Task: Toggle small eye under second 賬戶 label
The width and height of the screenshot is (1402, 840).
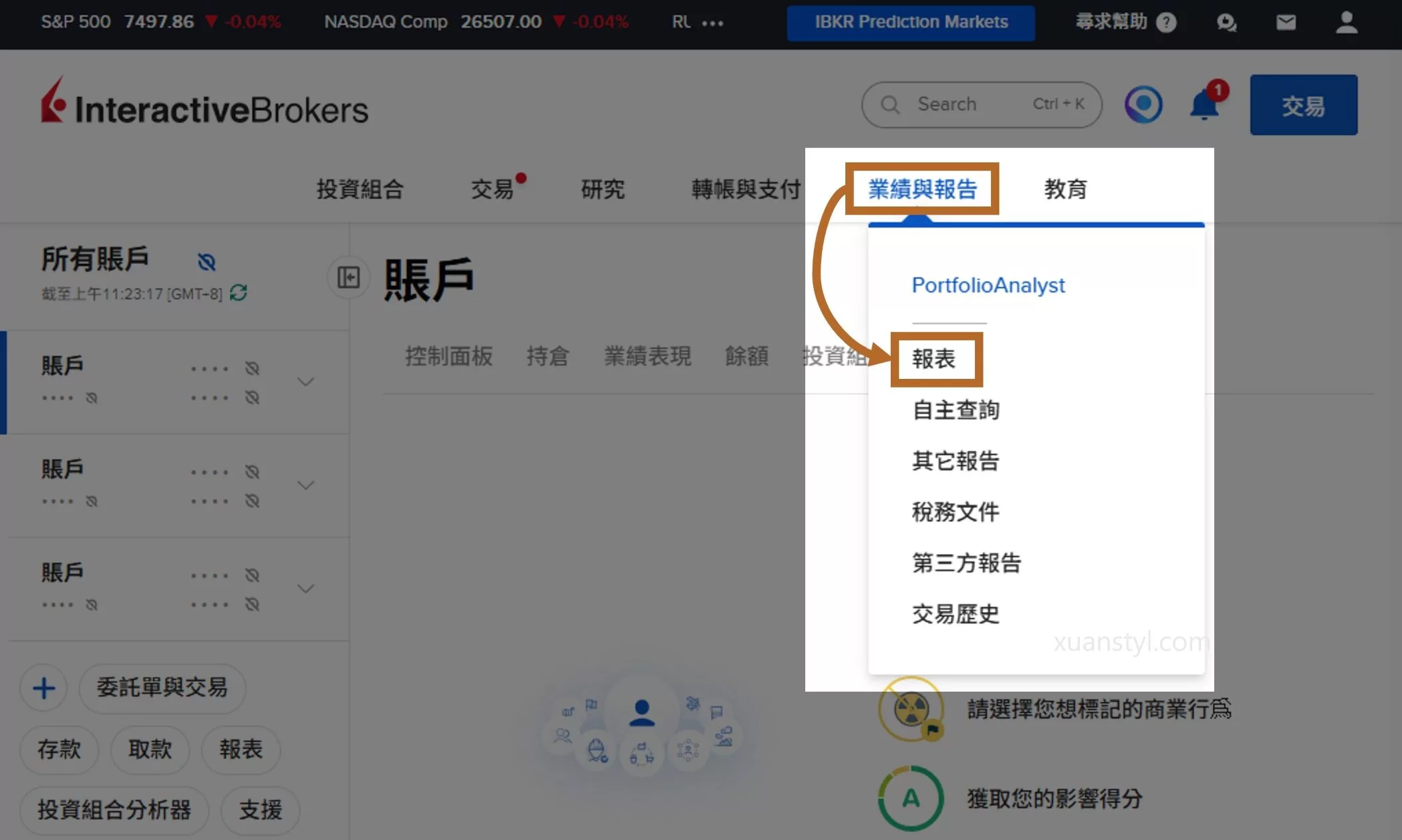Action: coord(92,501)
